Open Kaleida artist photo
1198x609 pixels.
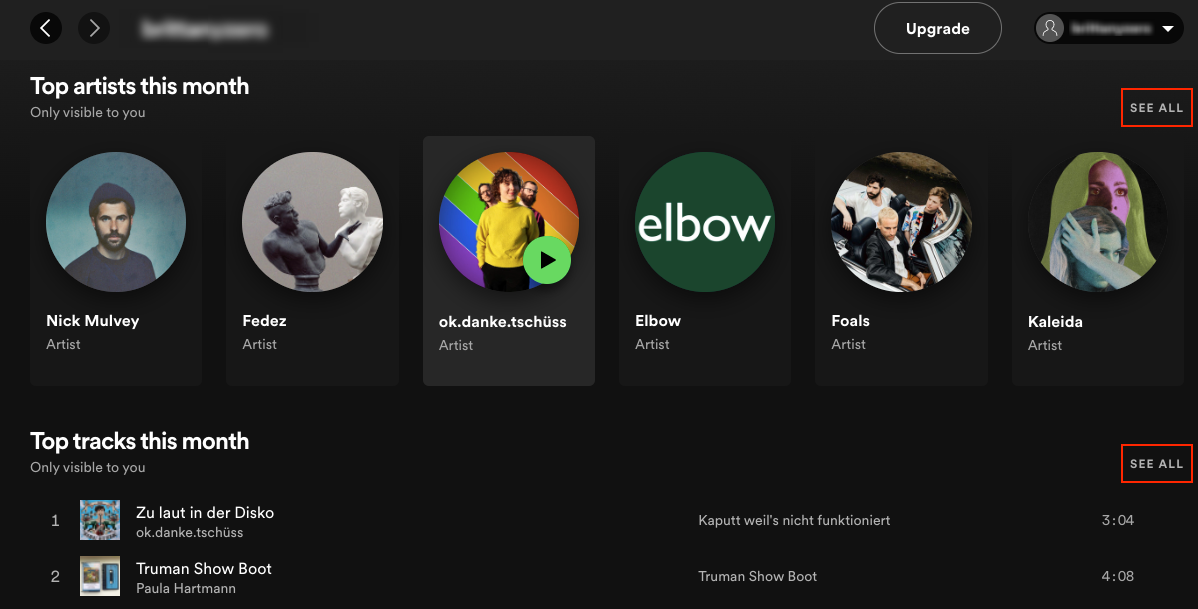(1098, 222)
